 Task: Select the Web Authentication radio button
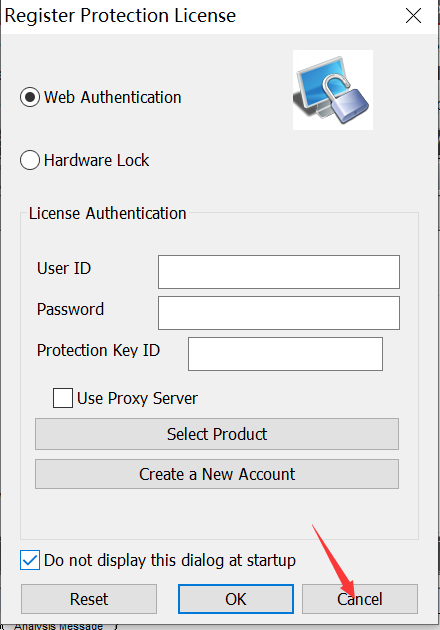pos(30,97)
